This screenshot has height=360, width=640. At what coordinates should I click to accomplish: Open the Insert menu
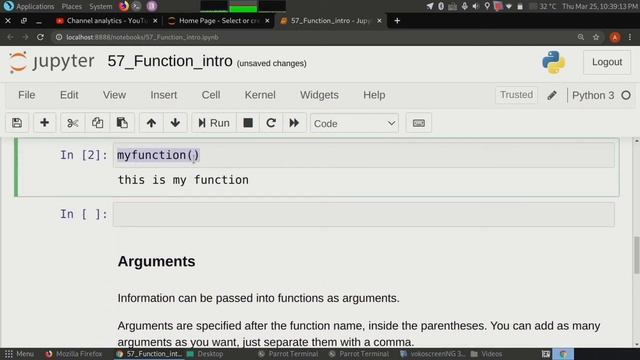coord(164,95)
